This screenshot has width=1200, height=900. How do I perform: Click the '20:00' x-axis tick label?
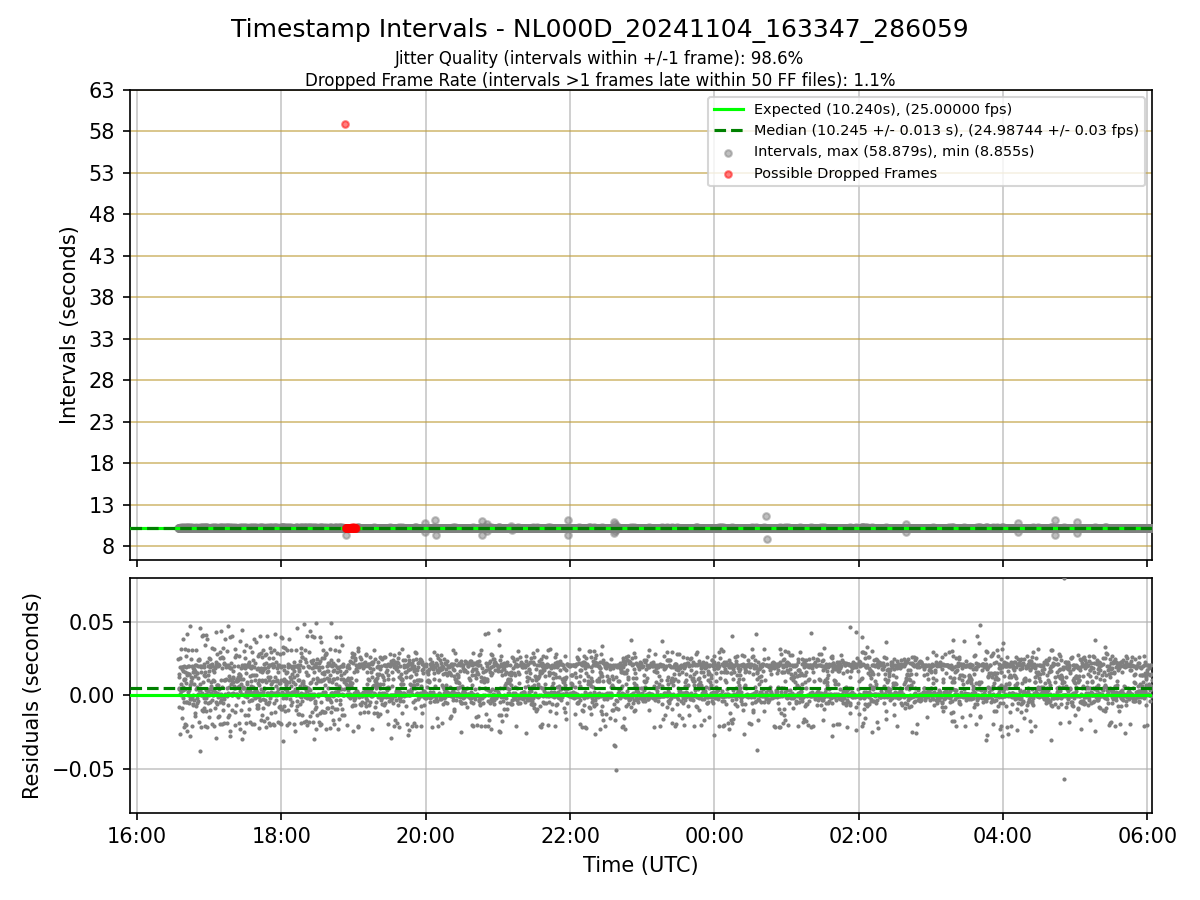point(426,834)
